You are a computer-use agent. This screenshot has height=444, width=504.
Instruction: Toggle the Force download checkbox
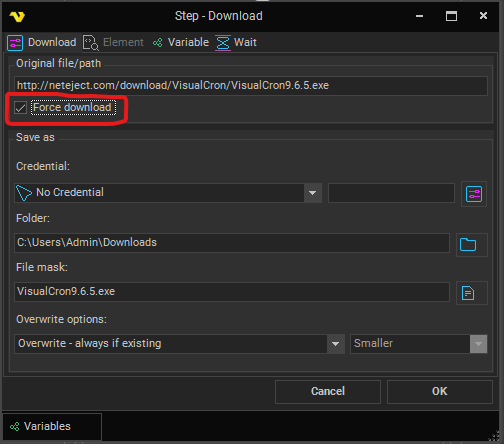point(20,108)
